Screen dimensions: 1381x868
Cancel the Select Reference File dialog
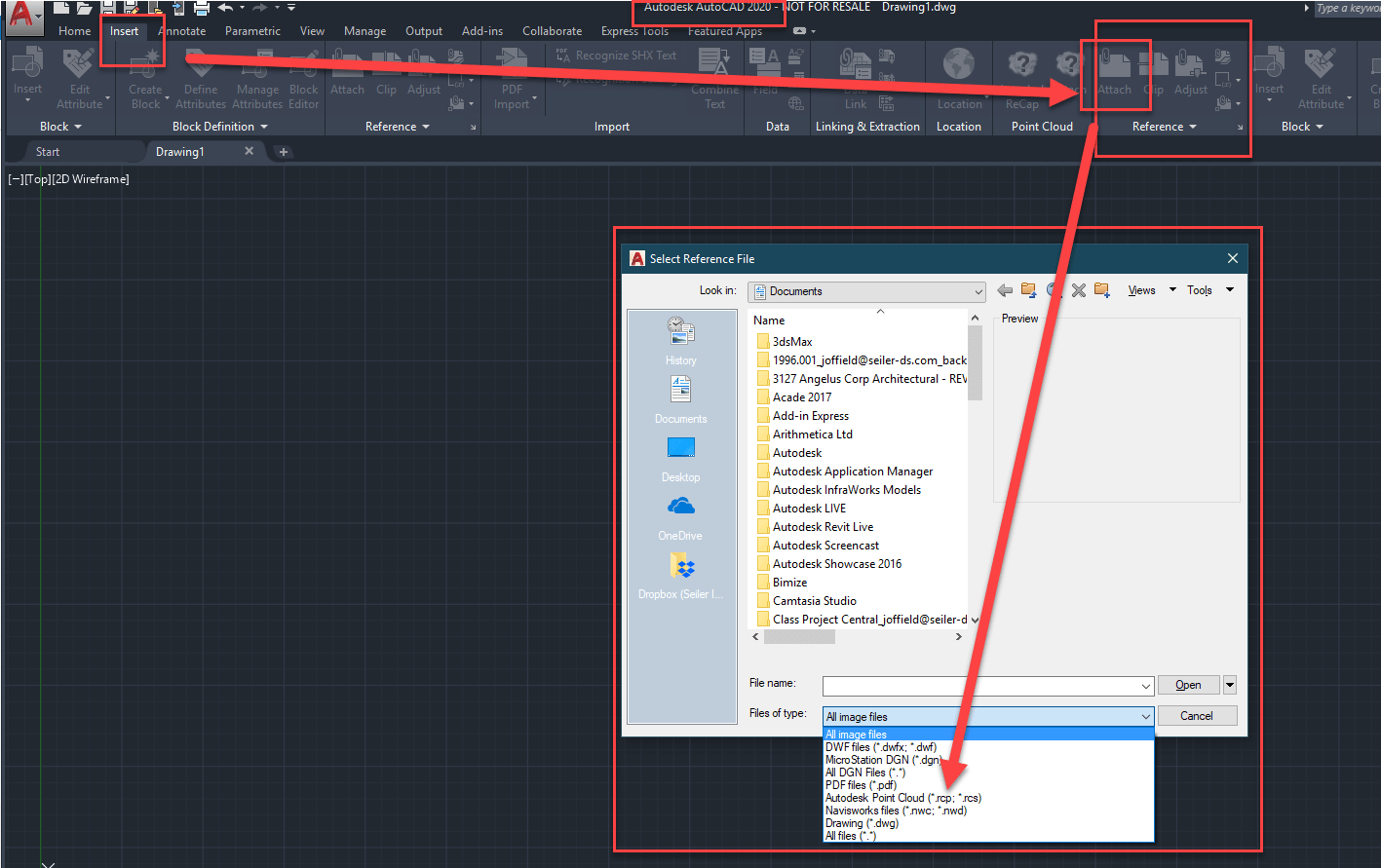(1196, 715)
